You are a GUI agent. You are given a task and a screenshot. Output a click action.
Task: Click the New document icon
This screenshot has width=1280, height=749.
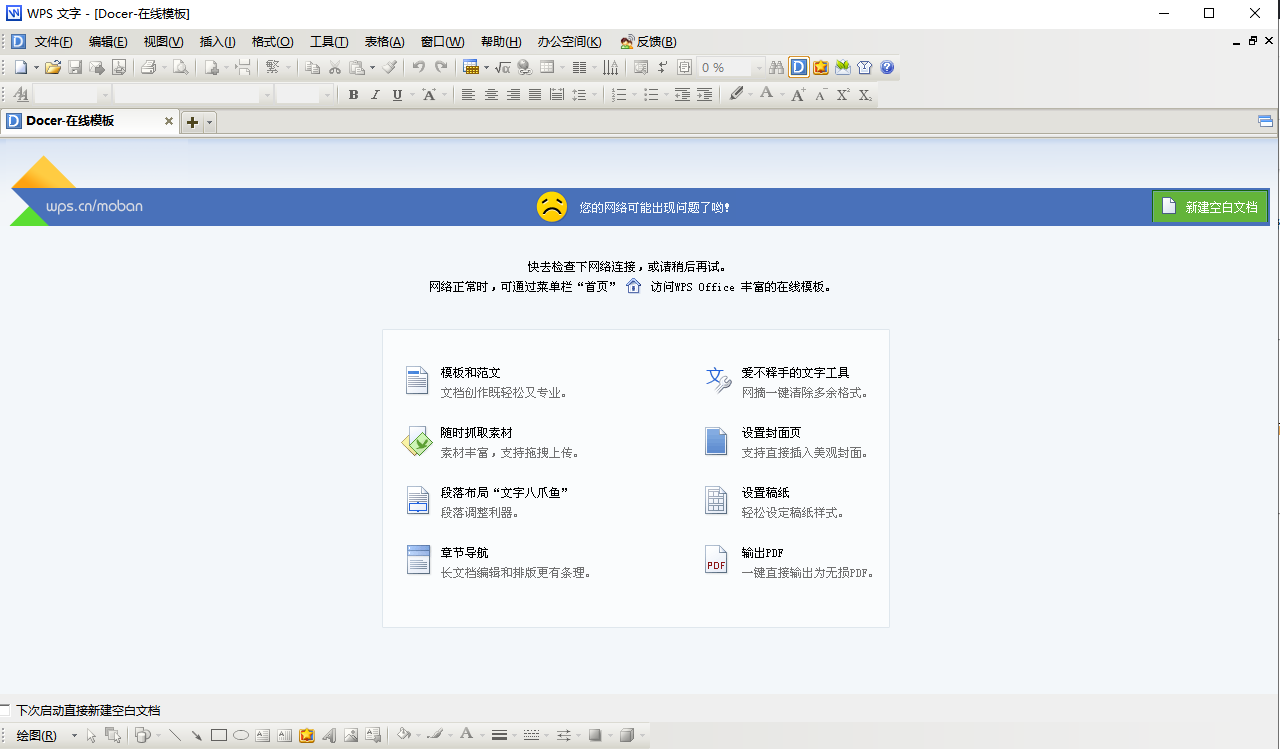pos(22,67)
